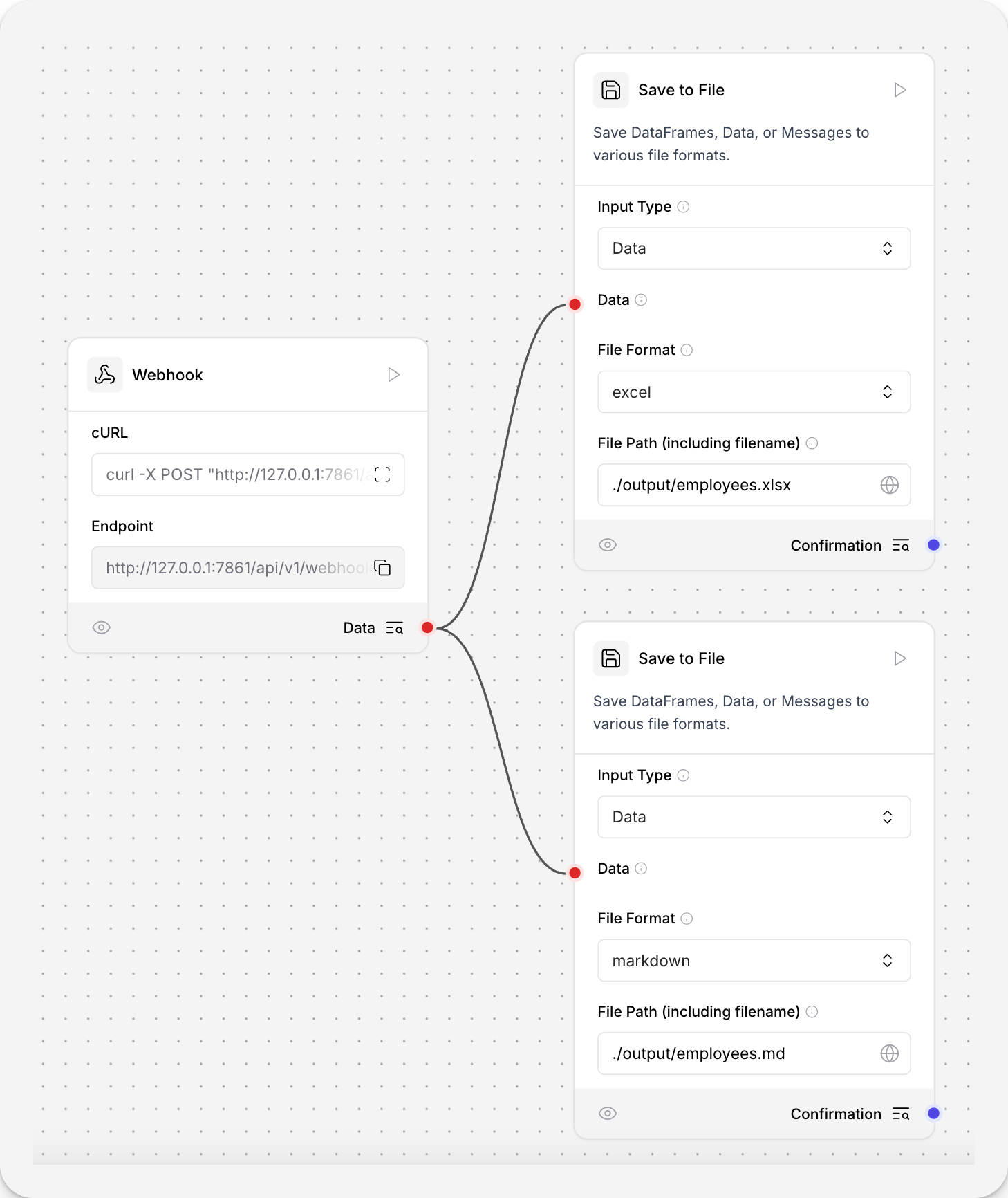
Task: Click the red Data output handle of Webhook
Action: click(x=427, y=627)
